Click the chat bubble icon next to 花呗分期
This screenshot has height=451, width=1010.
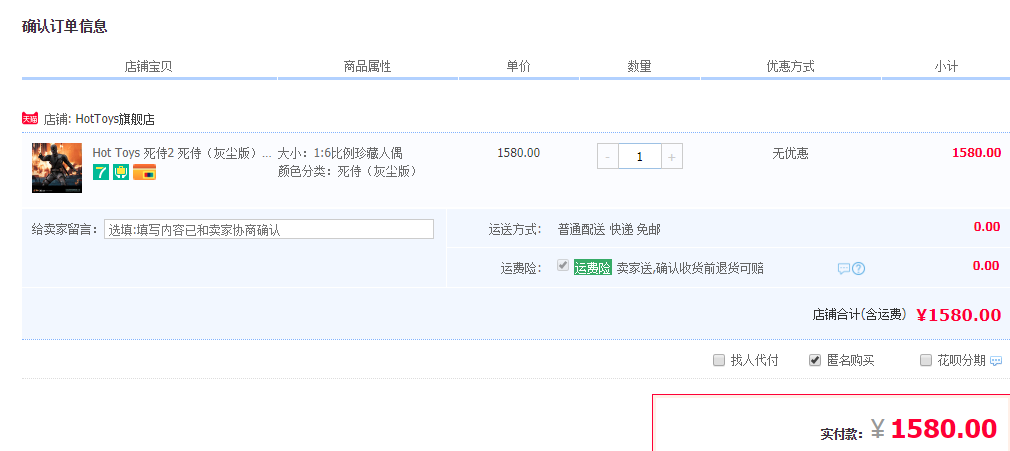996,361
